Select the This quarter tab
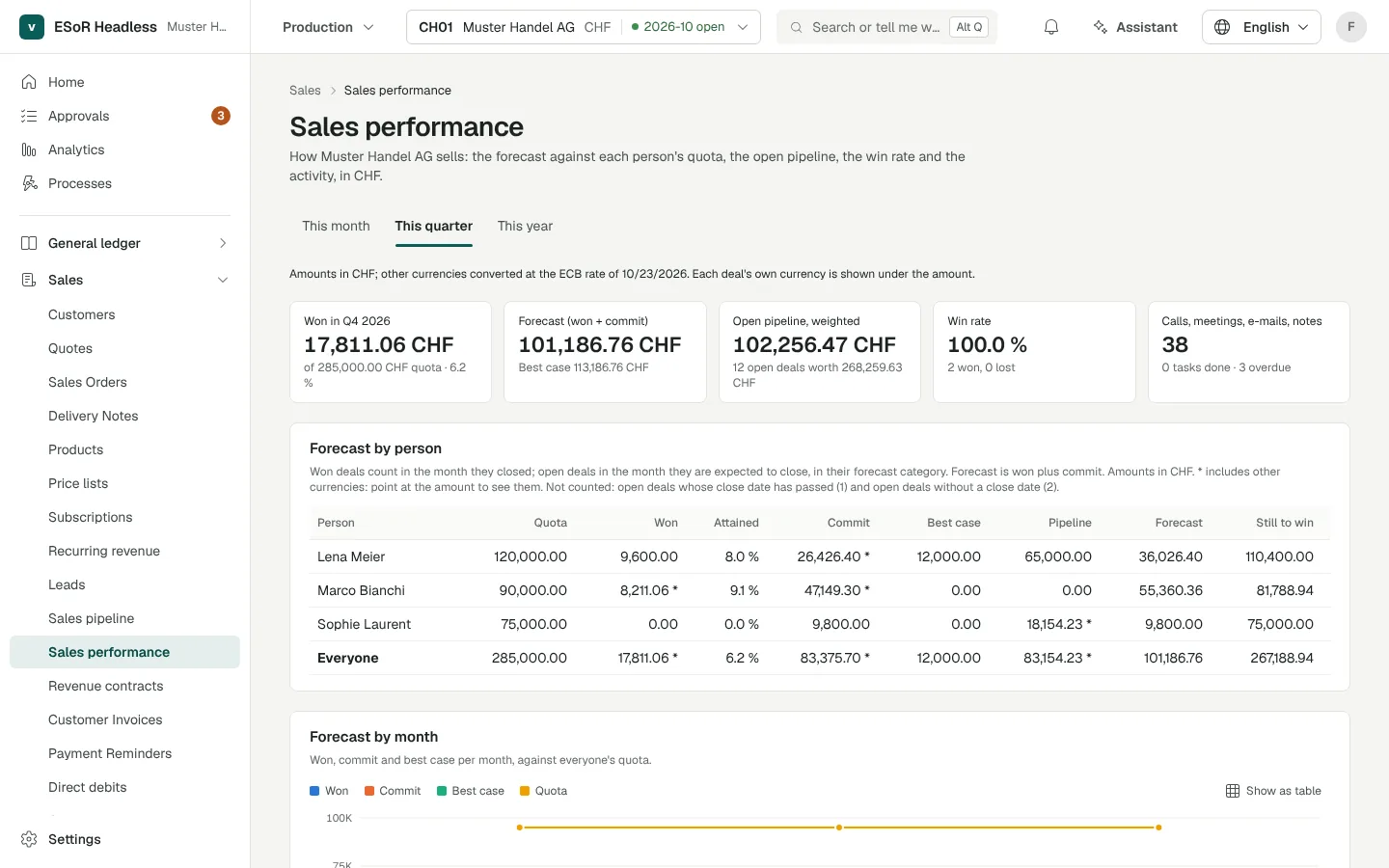The image size is (1389, 868). pyautogui.click(x=433, y=226)
